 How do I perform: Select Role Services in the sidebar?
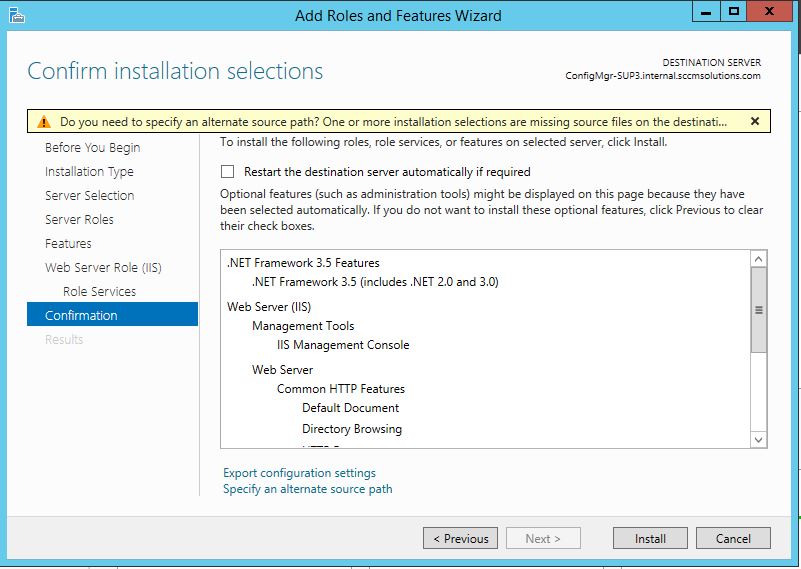pyautogui.click(x=99, y=292)
